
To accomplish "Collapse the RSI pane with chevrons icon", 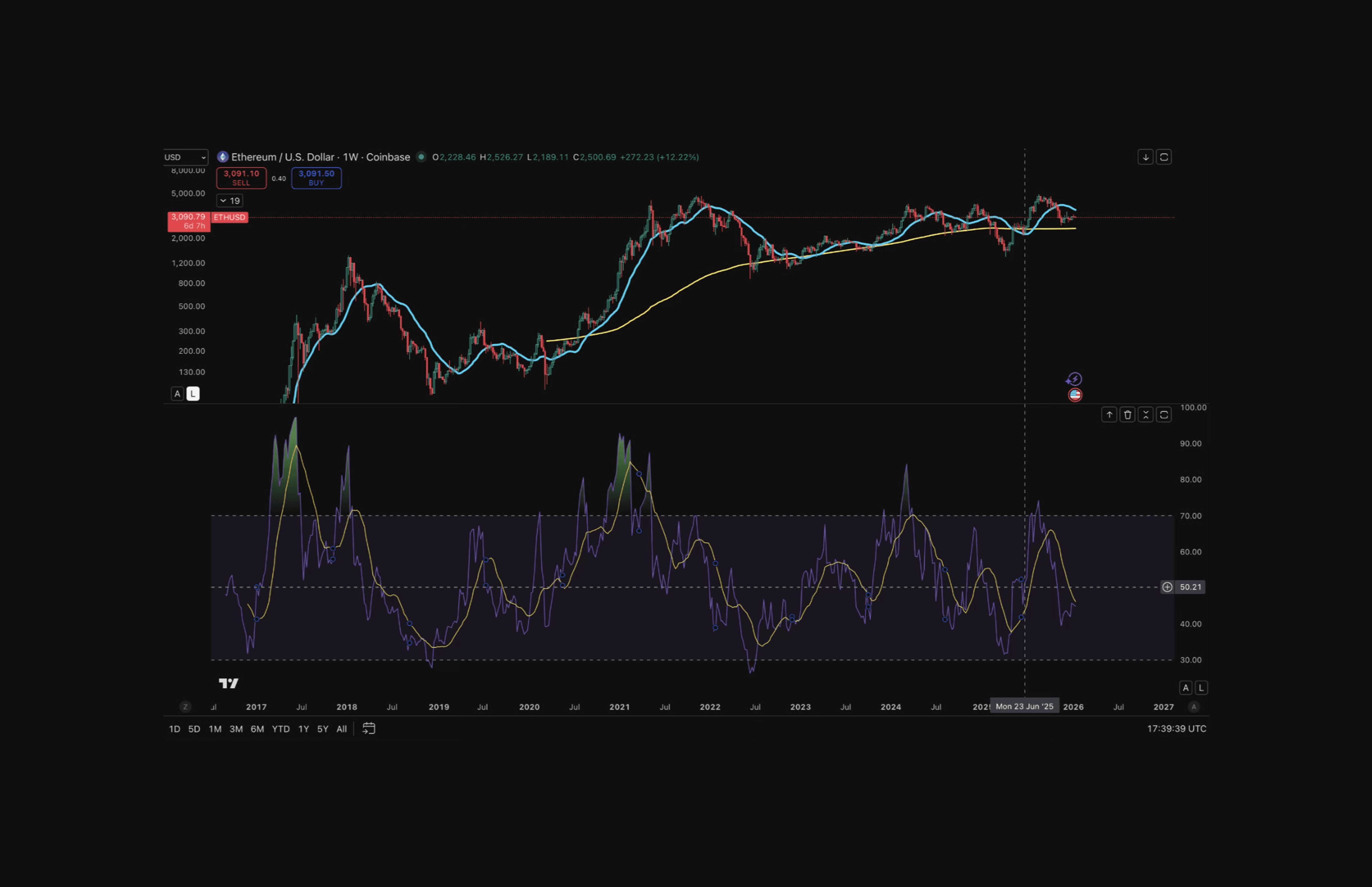I will point(1145,415).
